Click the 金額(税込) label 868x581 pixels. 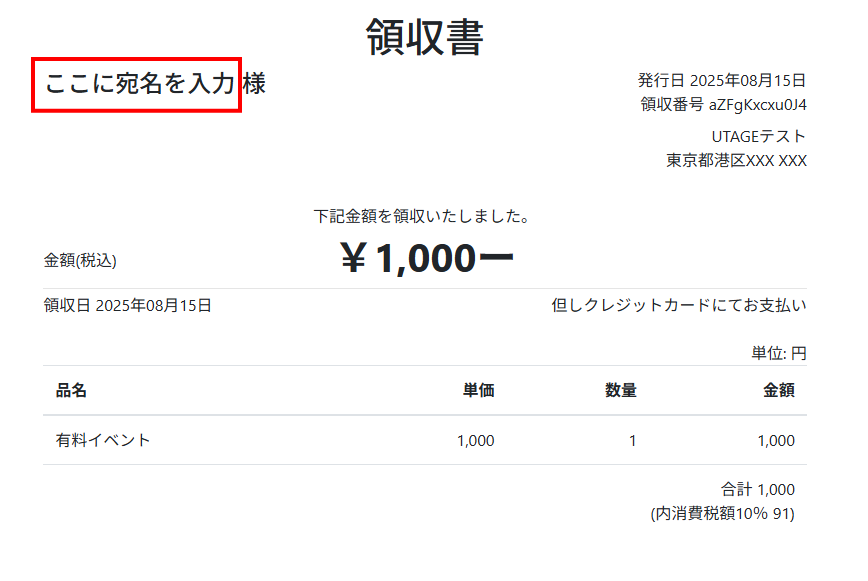80,260
